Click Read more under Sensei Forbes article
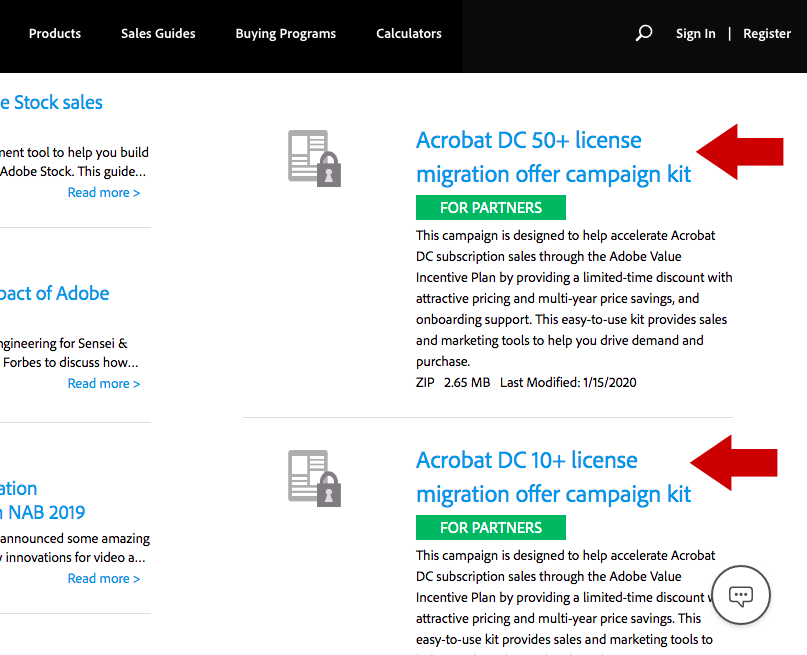 pos(103,383)
